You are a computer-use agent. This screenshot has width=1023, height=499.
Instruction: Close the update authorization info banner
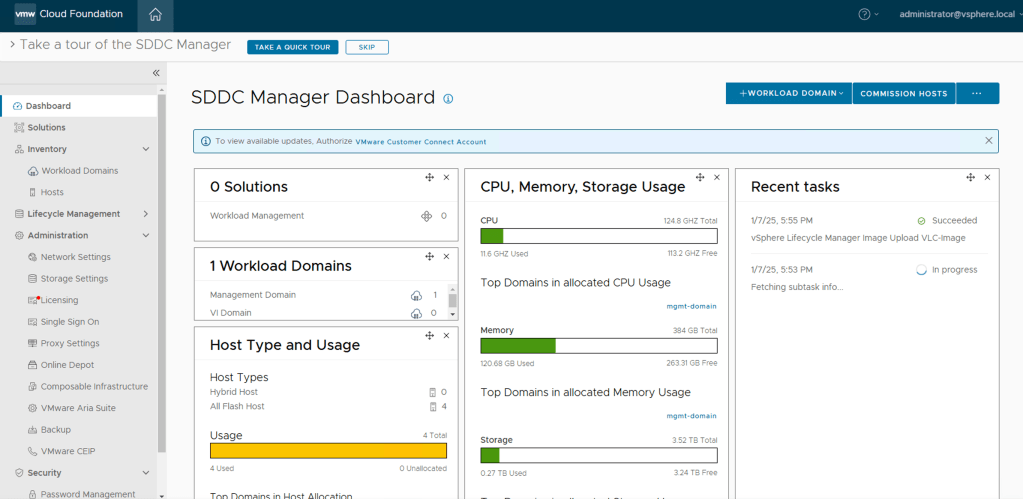(989, 141)
